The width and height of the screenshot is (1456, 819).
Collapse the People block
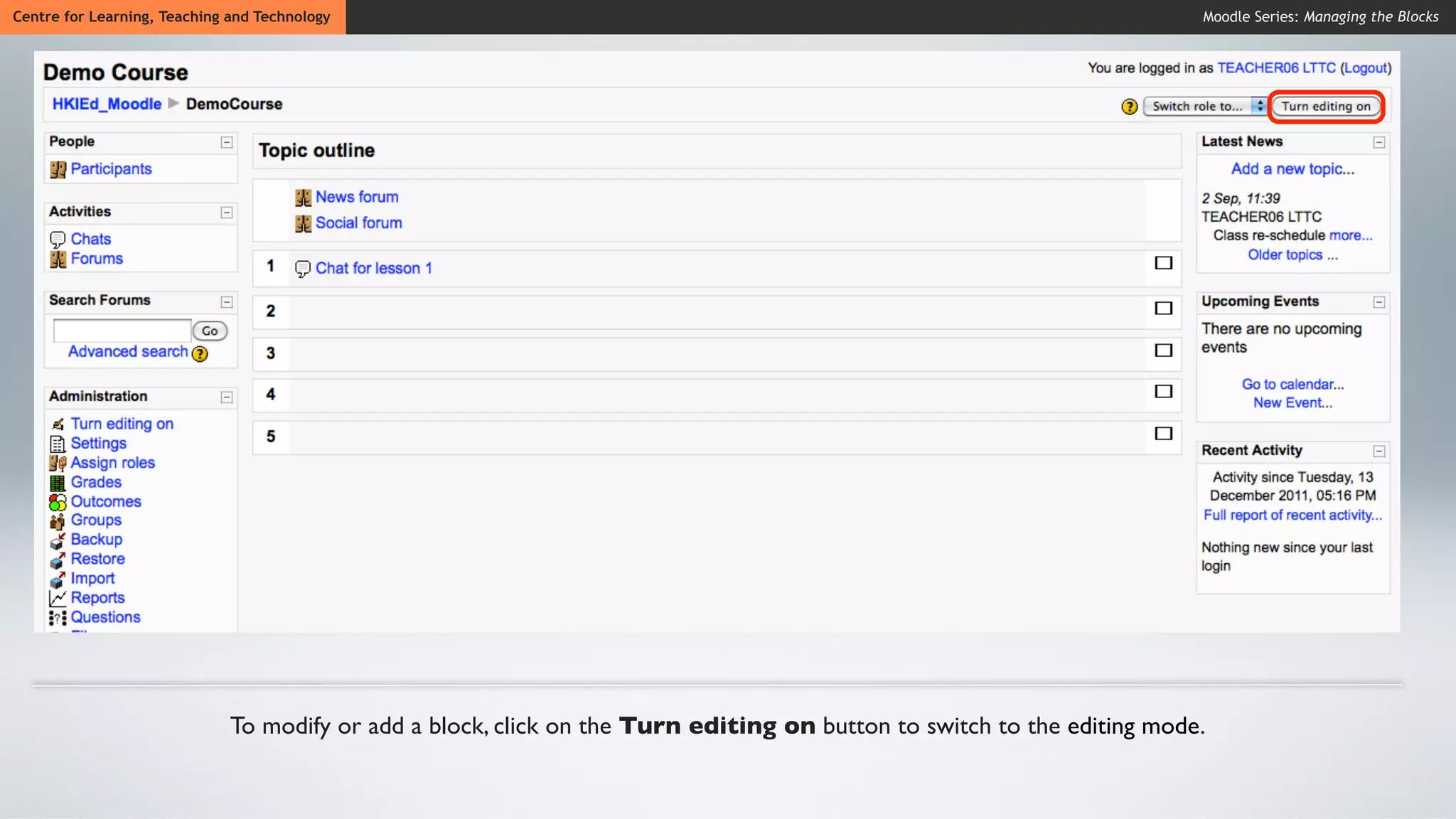pos(227,142)
